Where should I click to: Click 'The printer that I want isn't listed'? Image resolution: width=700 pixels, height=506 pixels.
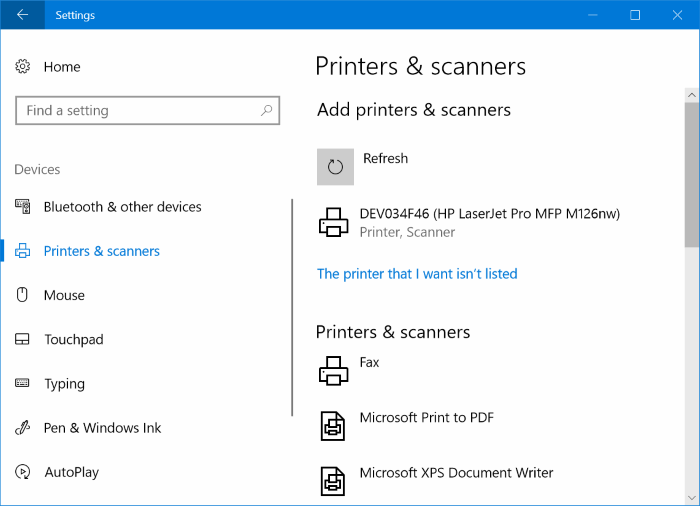click(x=417, y=273)
